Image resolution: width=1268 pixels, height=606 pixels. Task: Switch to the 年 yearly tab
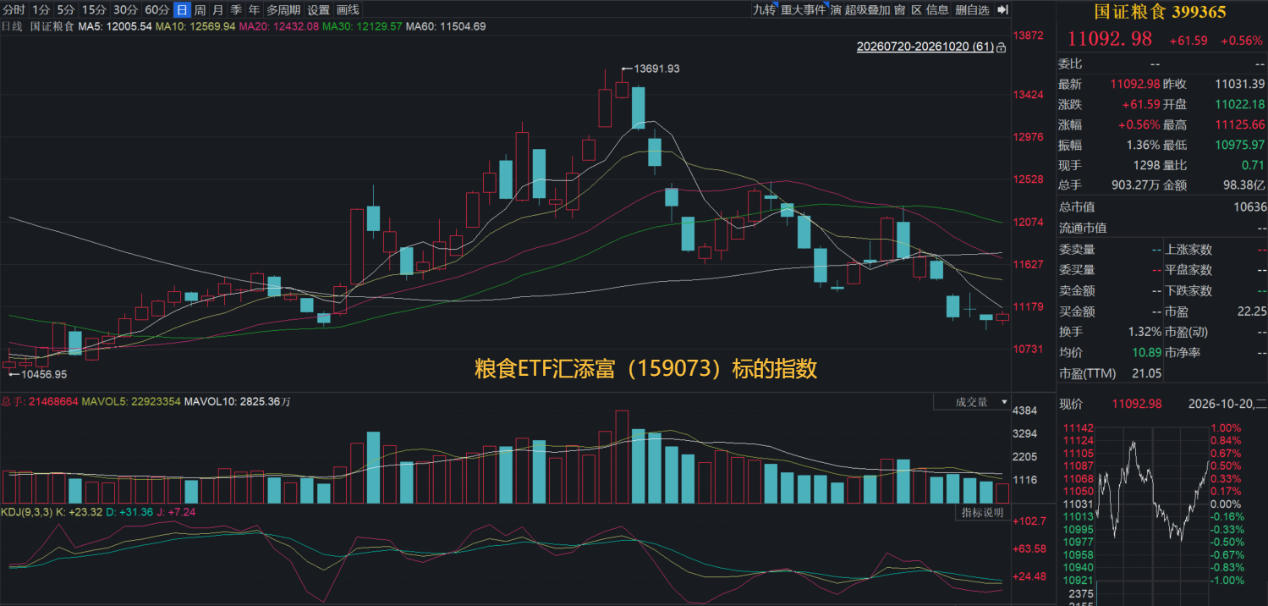coord(254,10)
